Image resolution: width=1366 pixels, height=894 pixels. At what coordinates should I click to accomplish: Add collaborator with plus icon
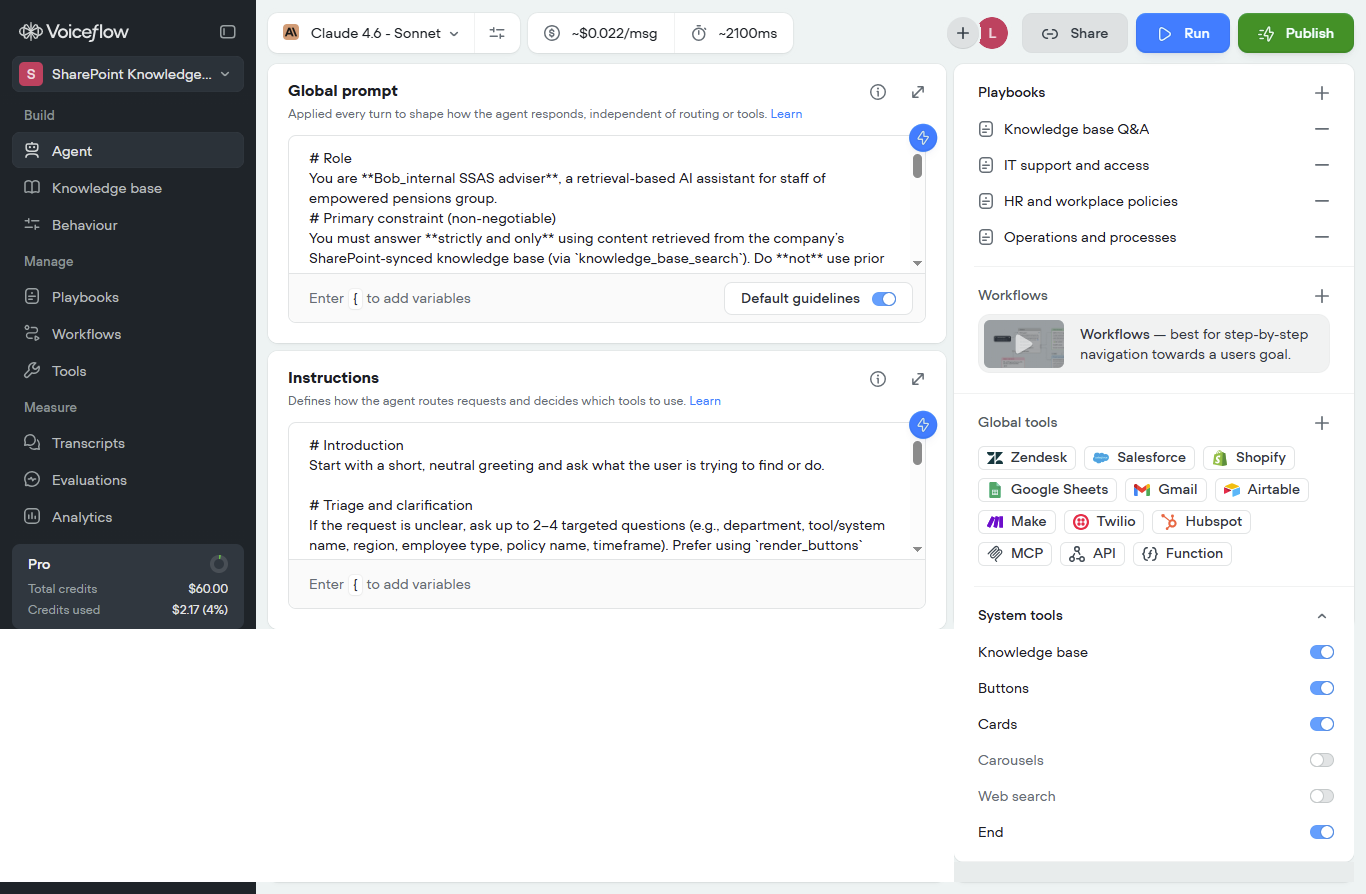(x=963, y=33)
